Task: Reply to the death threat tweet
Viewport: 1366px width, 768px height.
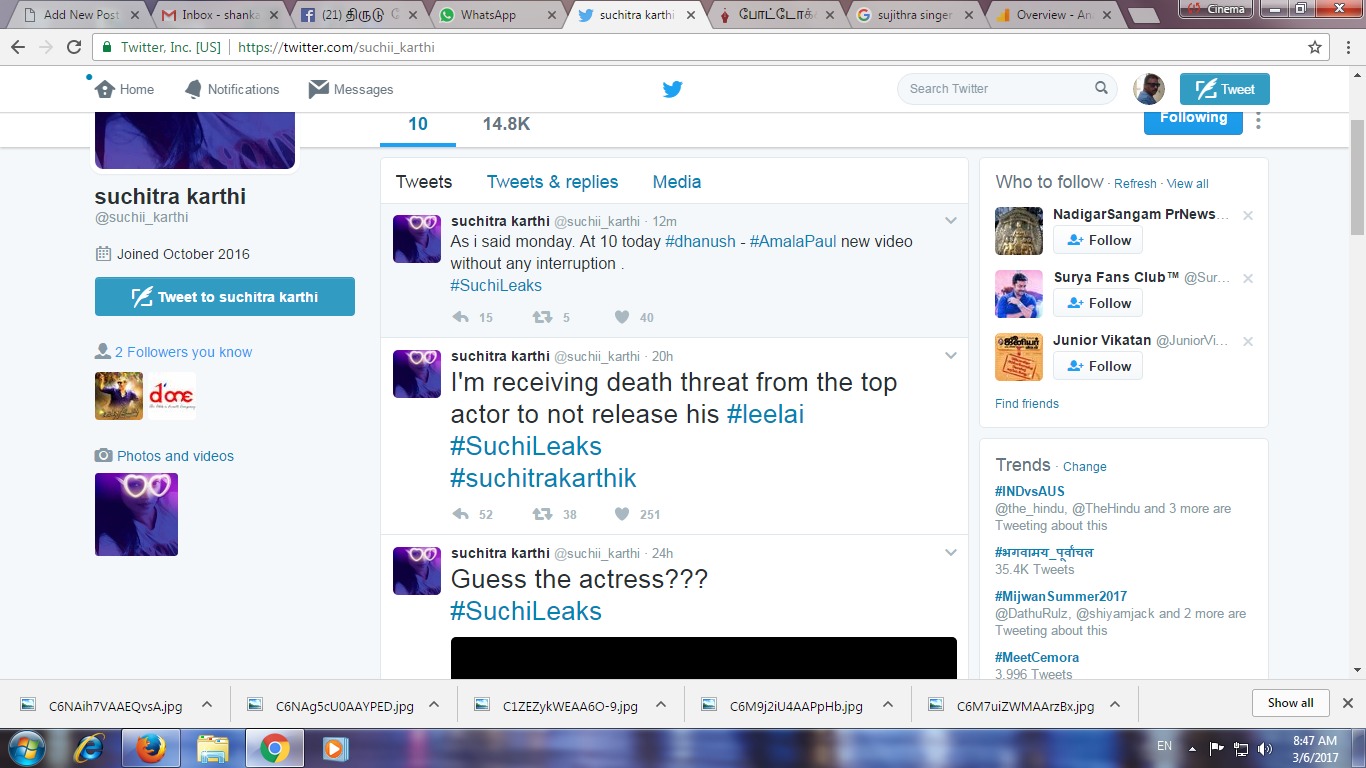Action: 460,514
